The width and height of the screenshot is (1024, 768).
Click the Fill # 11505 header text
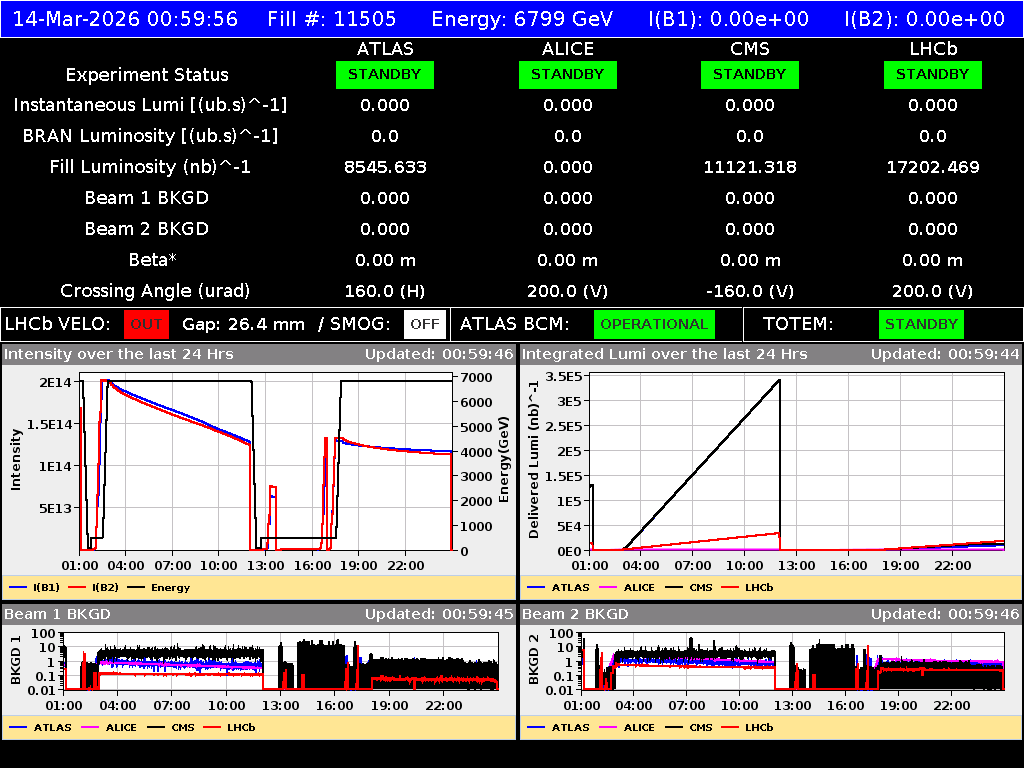332,19
